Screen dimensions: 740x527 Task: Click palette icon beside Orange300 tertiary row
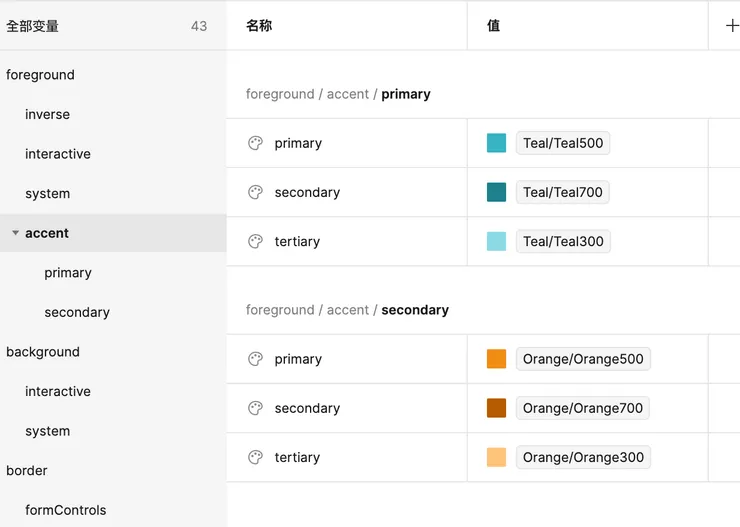255,457
